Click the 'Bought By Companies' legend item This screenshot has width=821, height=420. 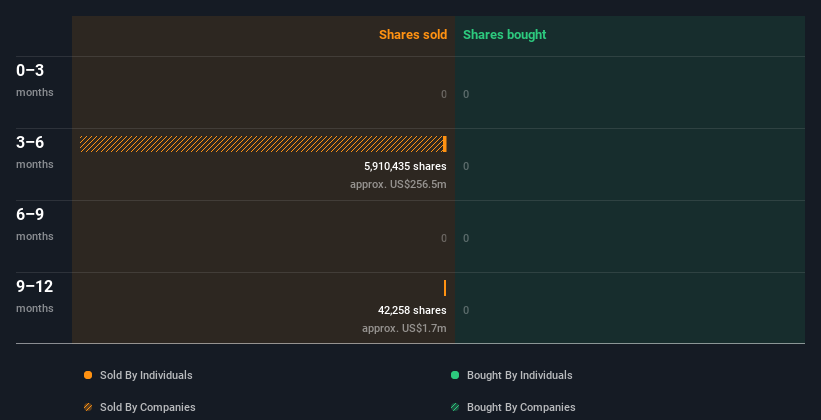click(x=513, y=407)
